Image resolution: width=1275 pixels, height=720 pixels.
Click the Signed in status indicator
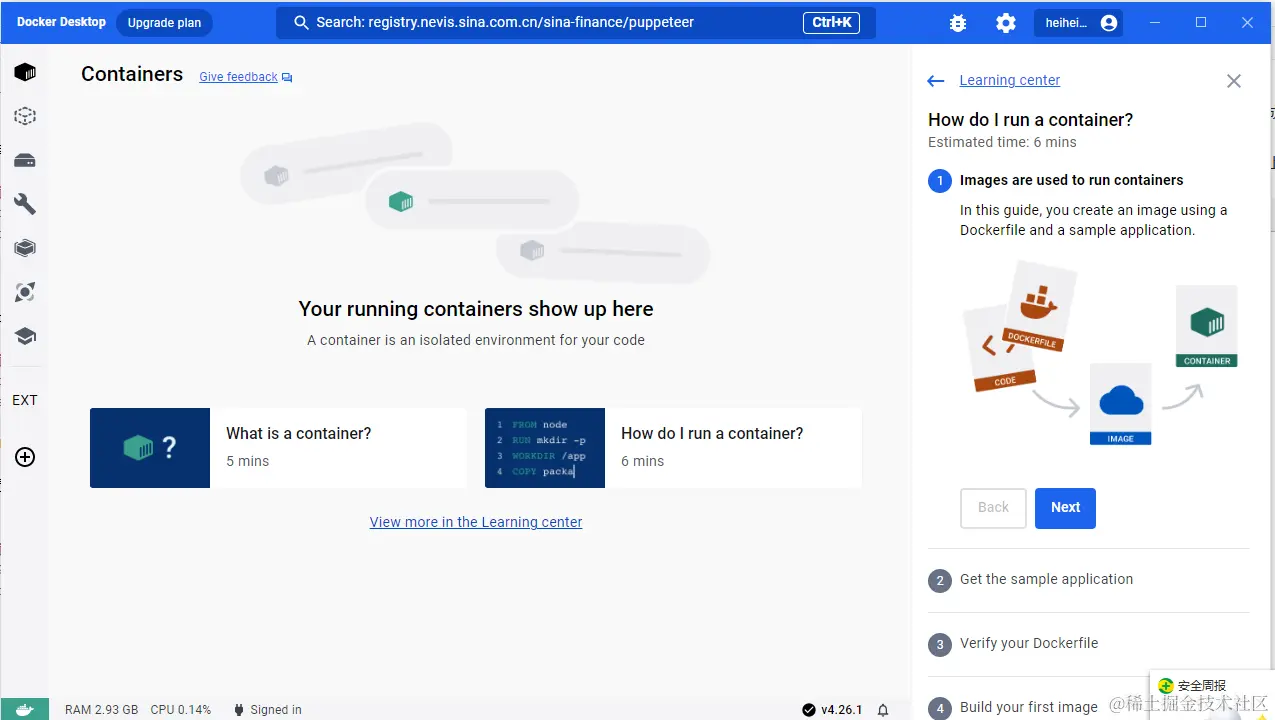click(267, 710)
